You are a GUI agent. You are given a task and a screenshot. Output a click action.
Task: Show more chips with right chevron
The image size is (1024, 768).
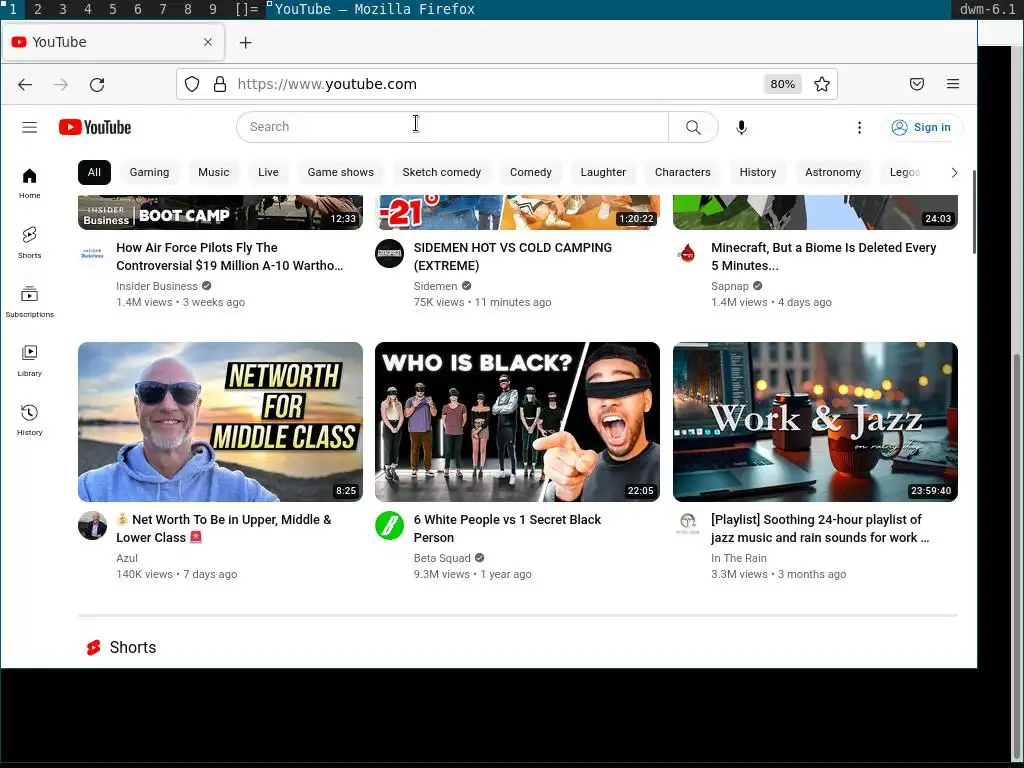[954, 172]
